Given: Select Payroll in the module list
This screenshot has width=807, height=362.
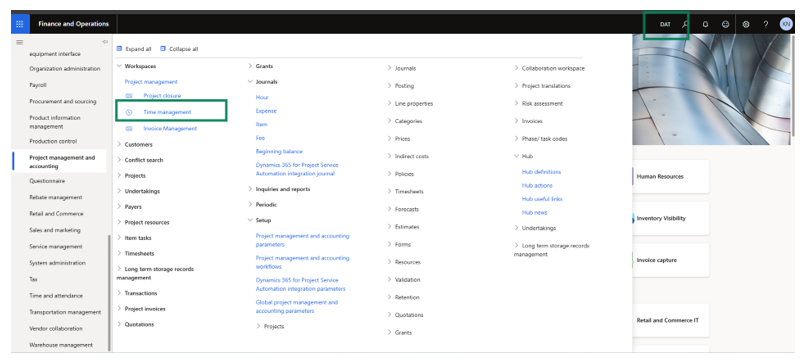Looking at the screenshot, I should pyautogui.click(x=38, y=85).
